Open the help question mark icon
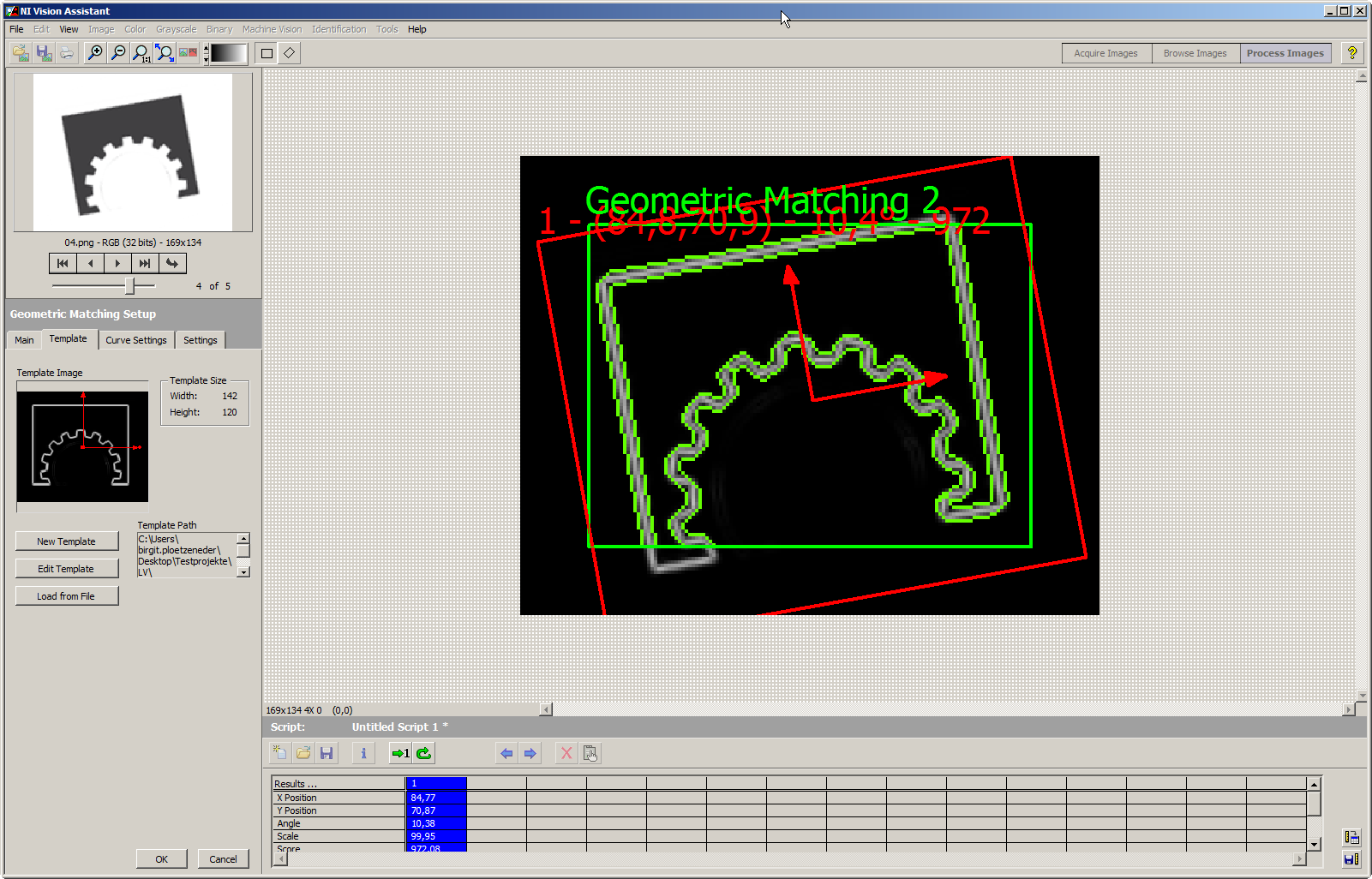1372x879 pixels. [x=1352, y=53]
